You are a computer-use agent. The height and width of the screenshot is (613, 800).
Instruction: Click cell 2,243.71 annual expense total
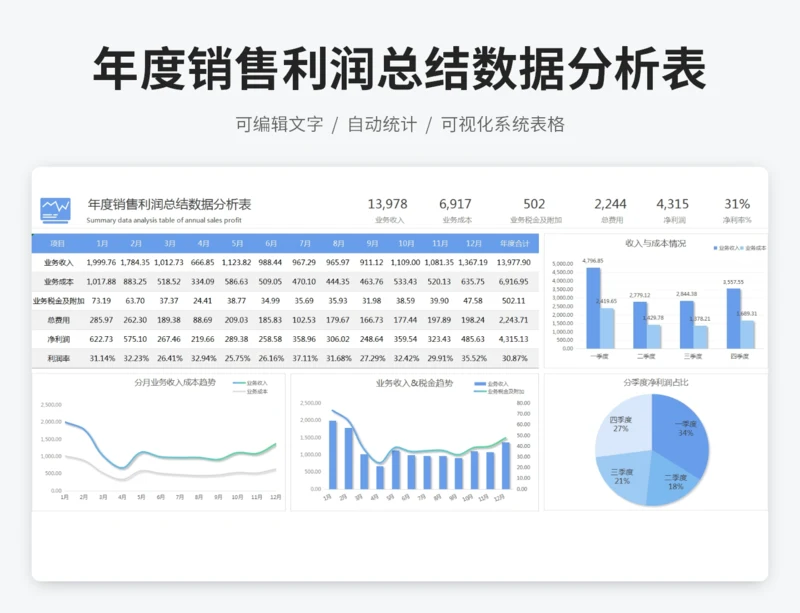click(514, 320)
